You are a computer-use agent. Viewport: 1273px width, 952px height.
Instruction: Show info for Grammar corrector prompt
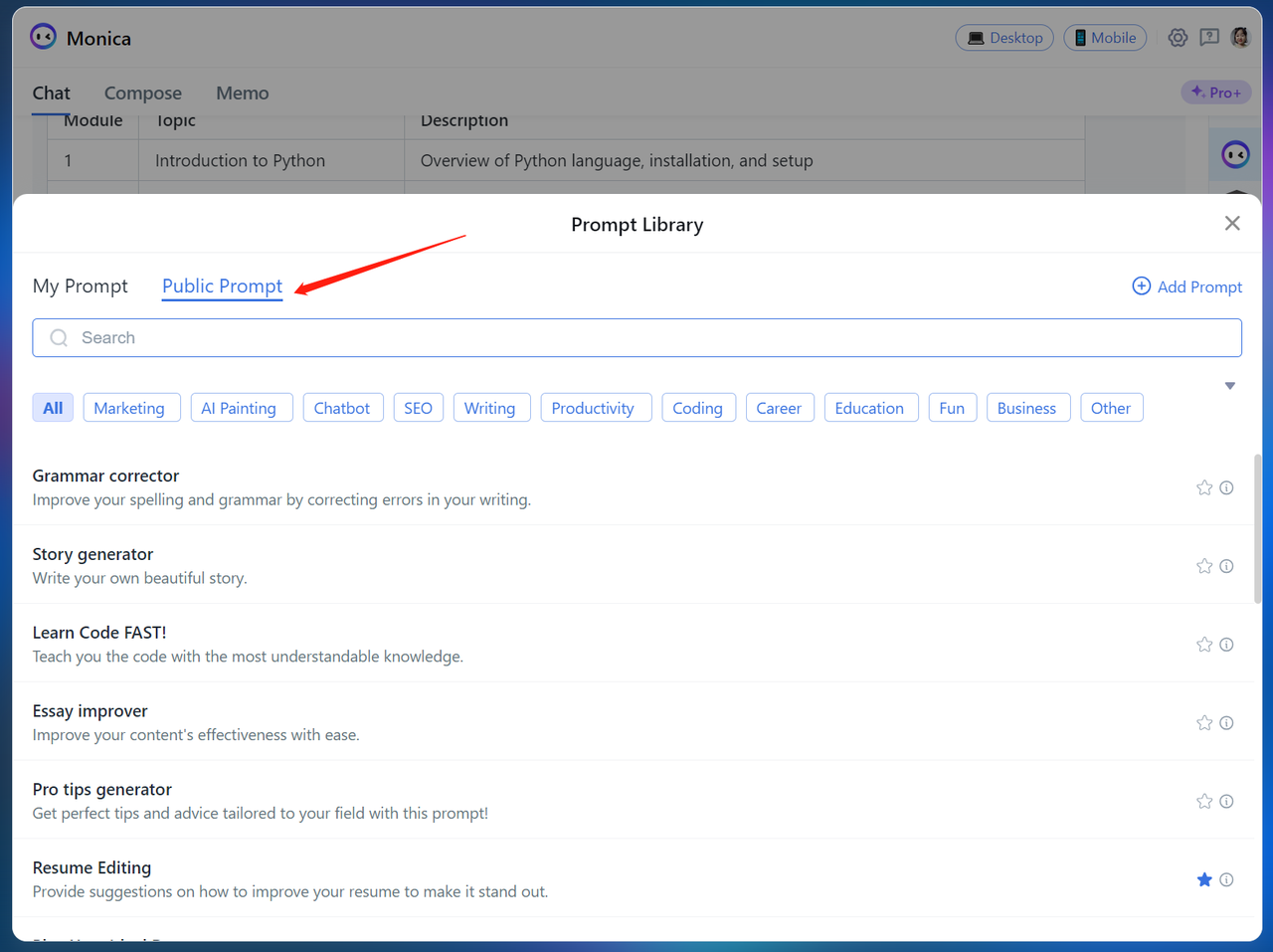(1226, 487)
